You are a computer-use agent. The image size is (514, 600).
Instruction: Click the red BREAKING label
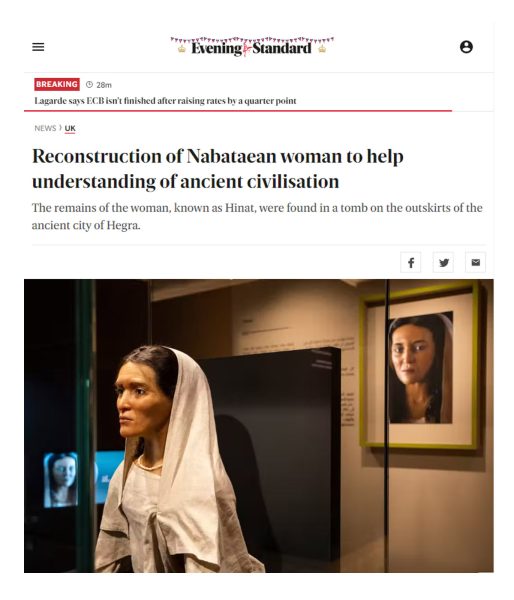57,84
